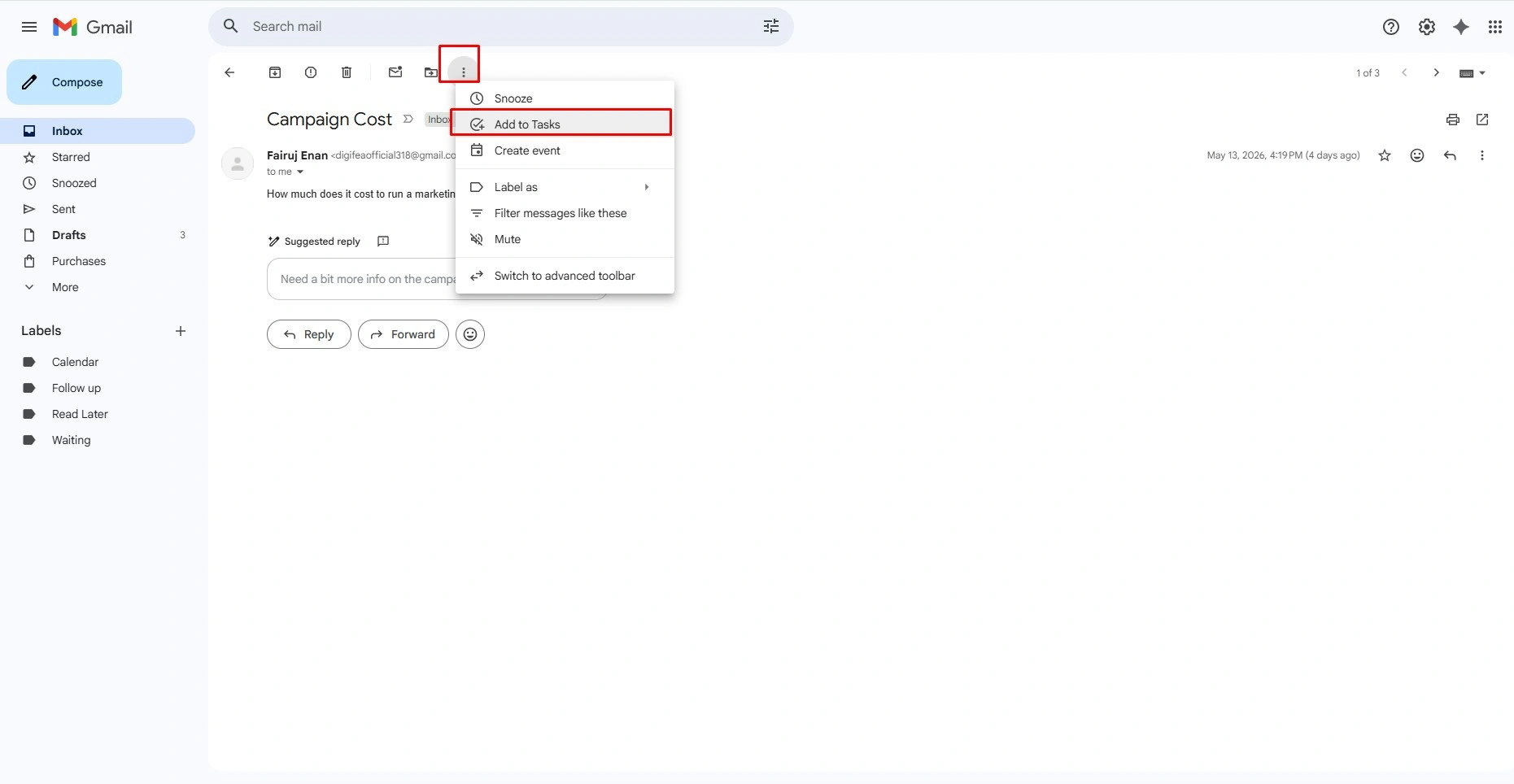Click the emoji reaction button below message

(x=470, y=334)
